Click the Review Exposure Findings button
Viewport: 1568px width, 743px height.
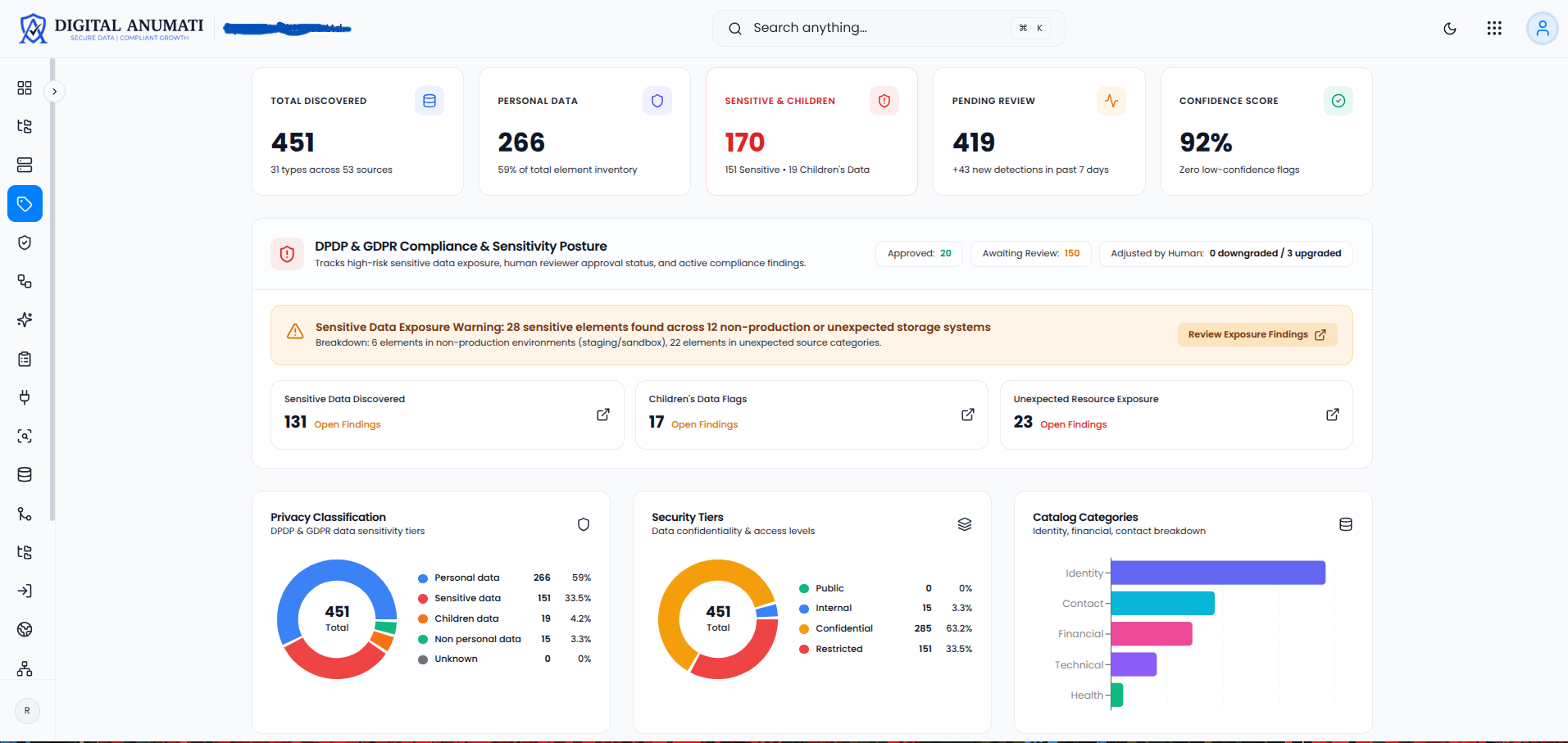tap(1257, 334)
